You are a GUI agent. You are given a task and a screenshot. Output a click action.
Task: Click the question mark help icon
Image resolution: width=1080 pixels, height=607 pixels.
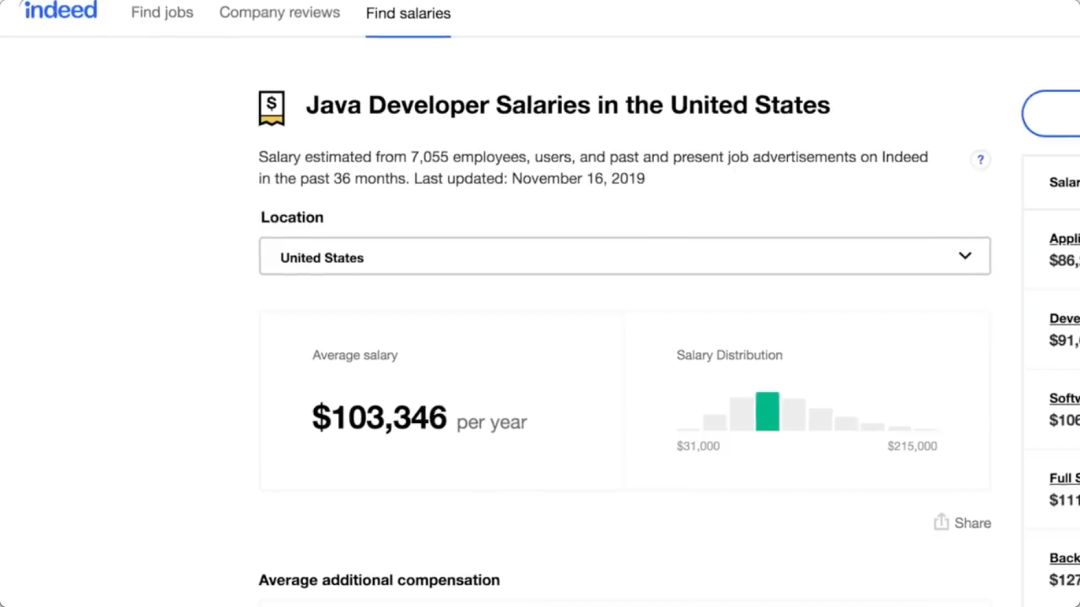[x=980, y=160]
